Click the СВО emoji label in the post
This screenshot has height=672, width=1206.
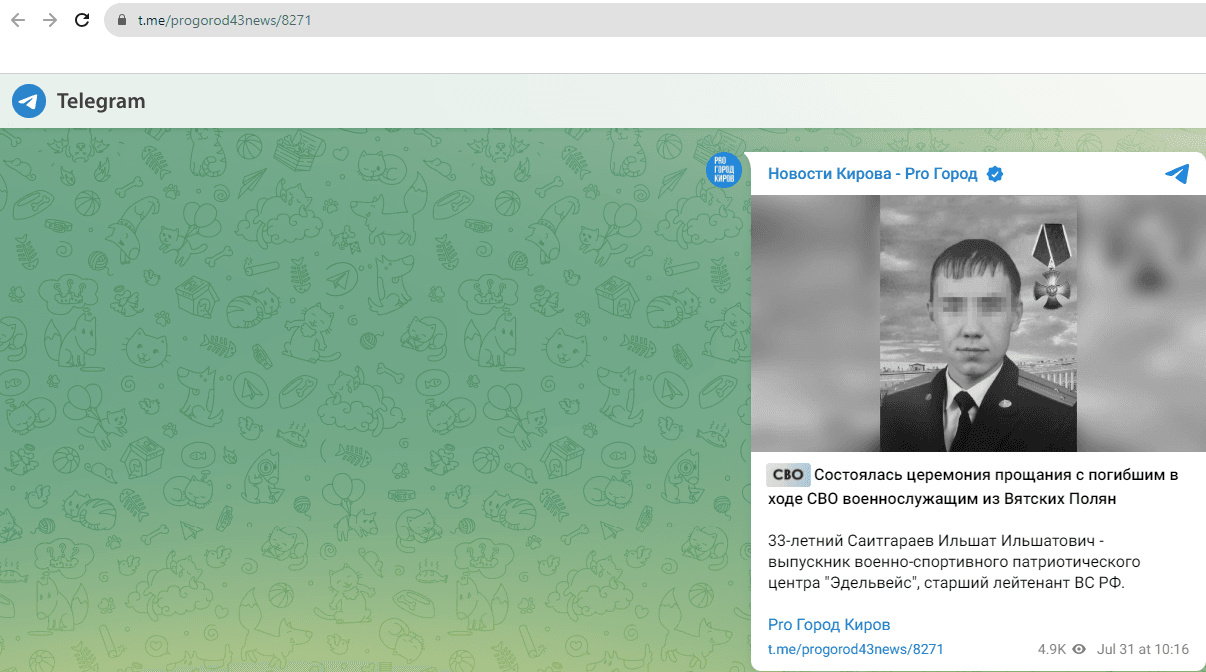click(788, 475)
